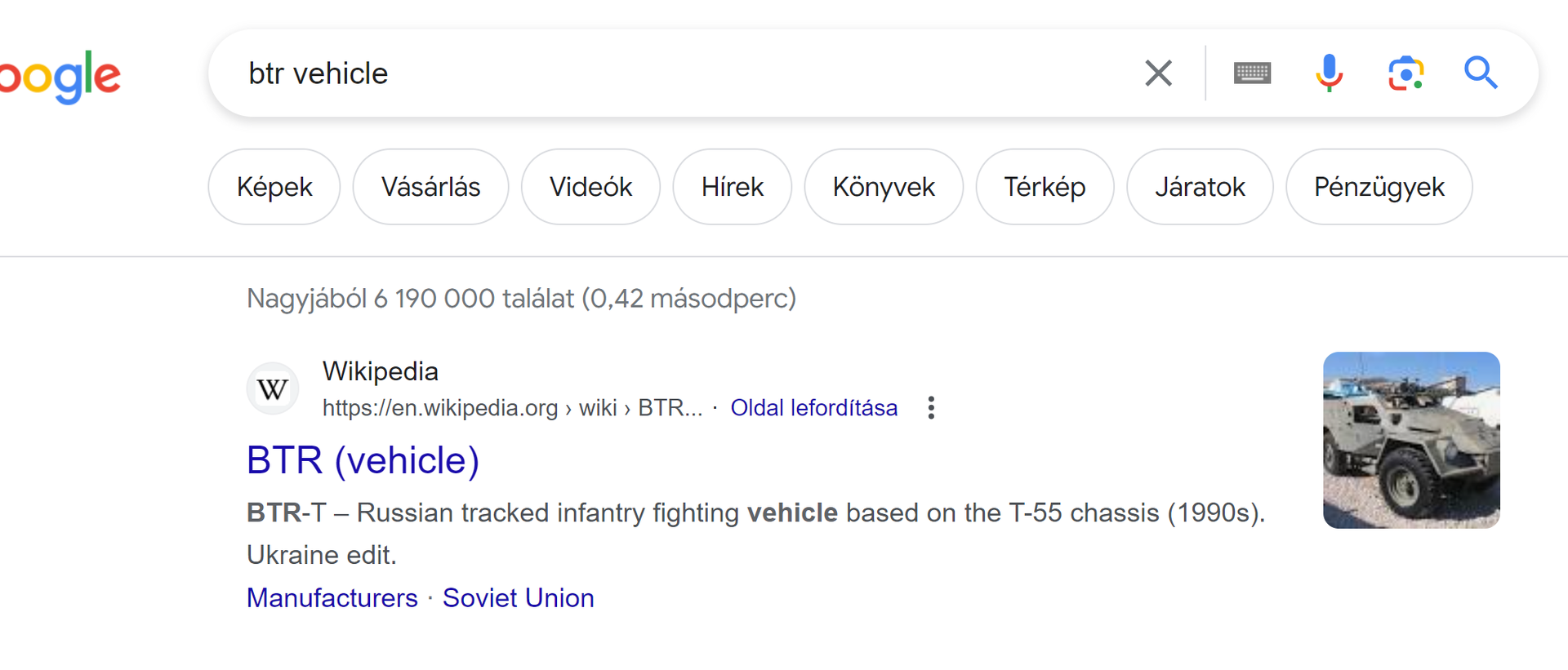Go to Google home via the logo

pyautogui.click(x=61, y=78)
